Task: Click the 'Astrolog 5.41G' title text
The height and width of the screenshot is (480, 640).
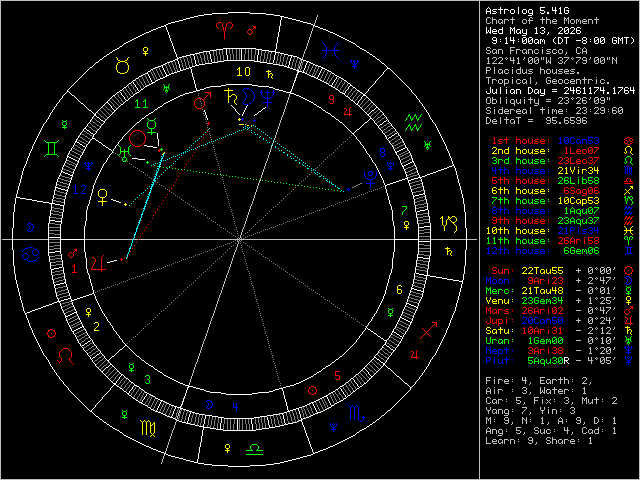Action: tap(527, 11)
